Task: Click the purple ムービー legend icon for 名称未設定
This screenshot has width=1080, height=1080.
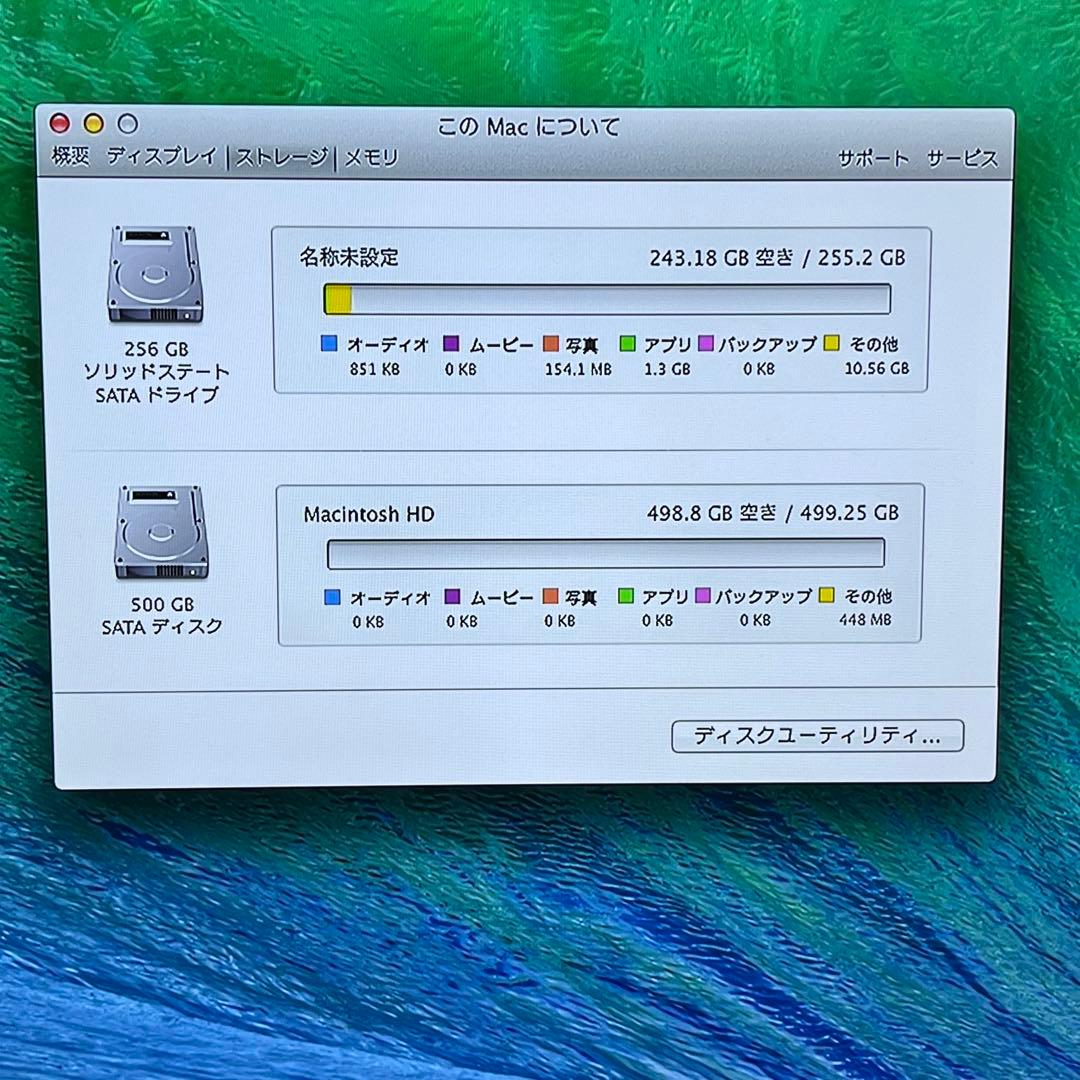Action: (x=449, y=344)
